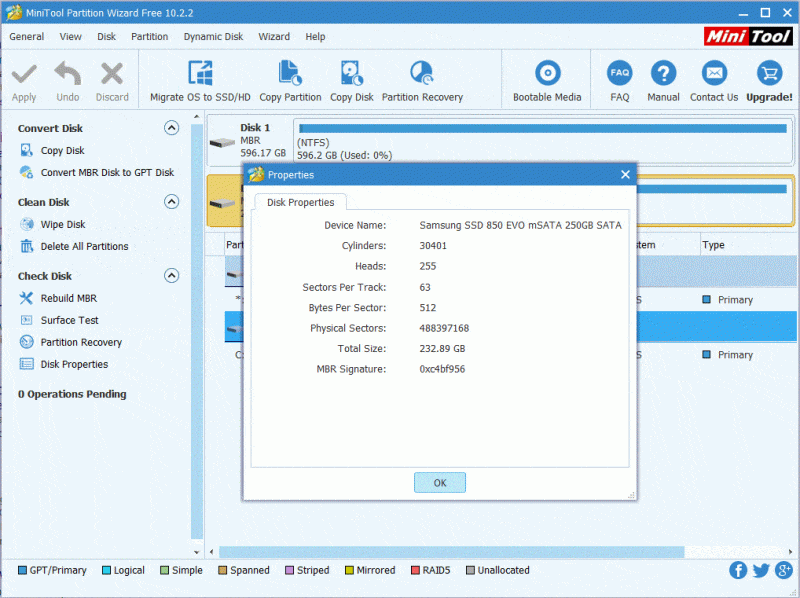Viewport: 800px width, 598px height.
Task: Select Partition Recovery in the Check Disk list
Action: pyautogui.click(x=81, y=342)
